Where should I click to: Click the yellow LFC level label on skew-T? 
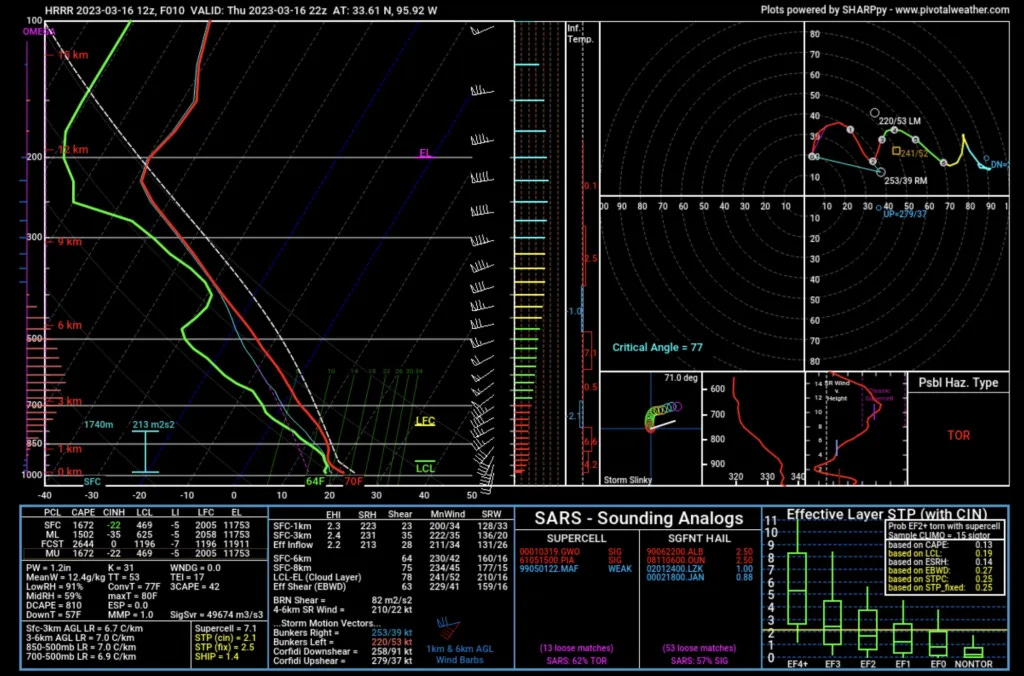tap(425, 421)
